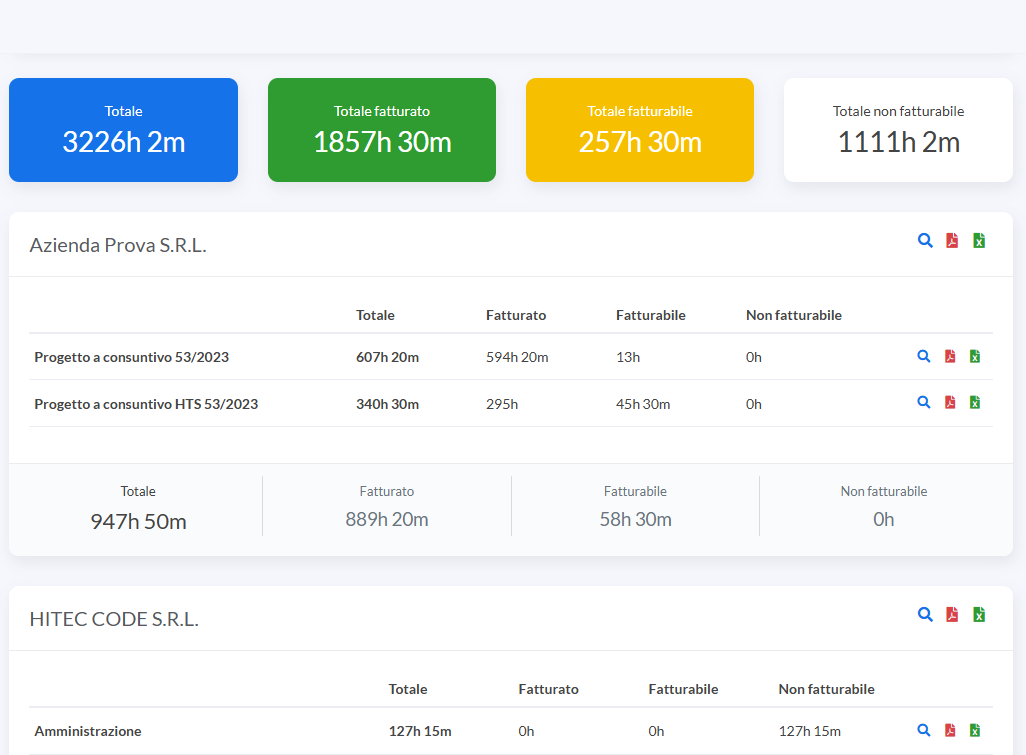The image size is (1026, 755).
Task: Click the magnifier icon in Amministrazione row
Action: point(924,730)
